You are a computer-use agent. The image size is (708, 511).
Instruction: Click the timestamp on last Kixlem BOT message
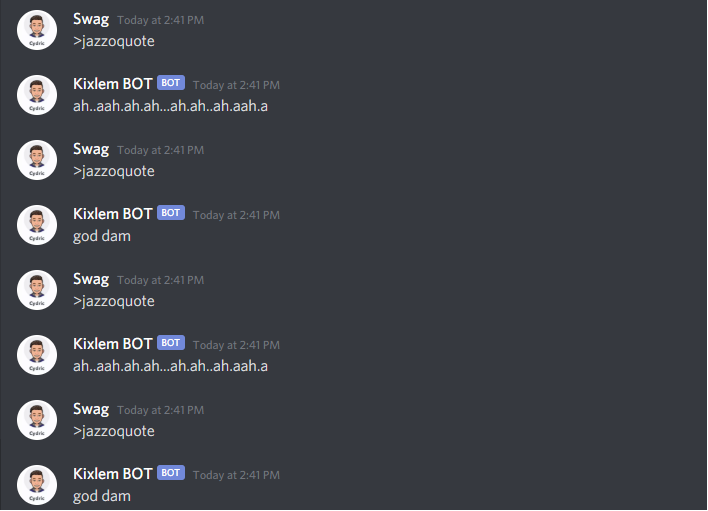coord(236,475)
